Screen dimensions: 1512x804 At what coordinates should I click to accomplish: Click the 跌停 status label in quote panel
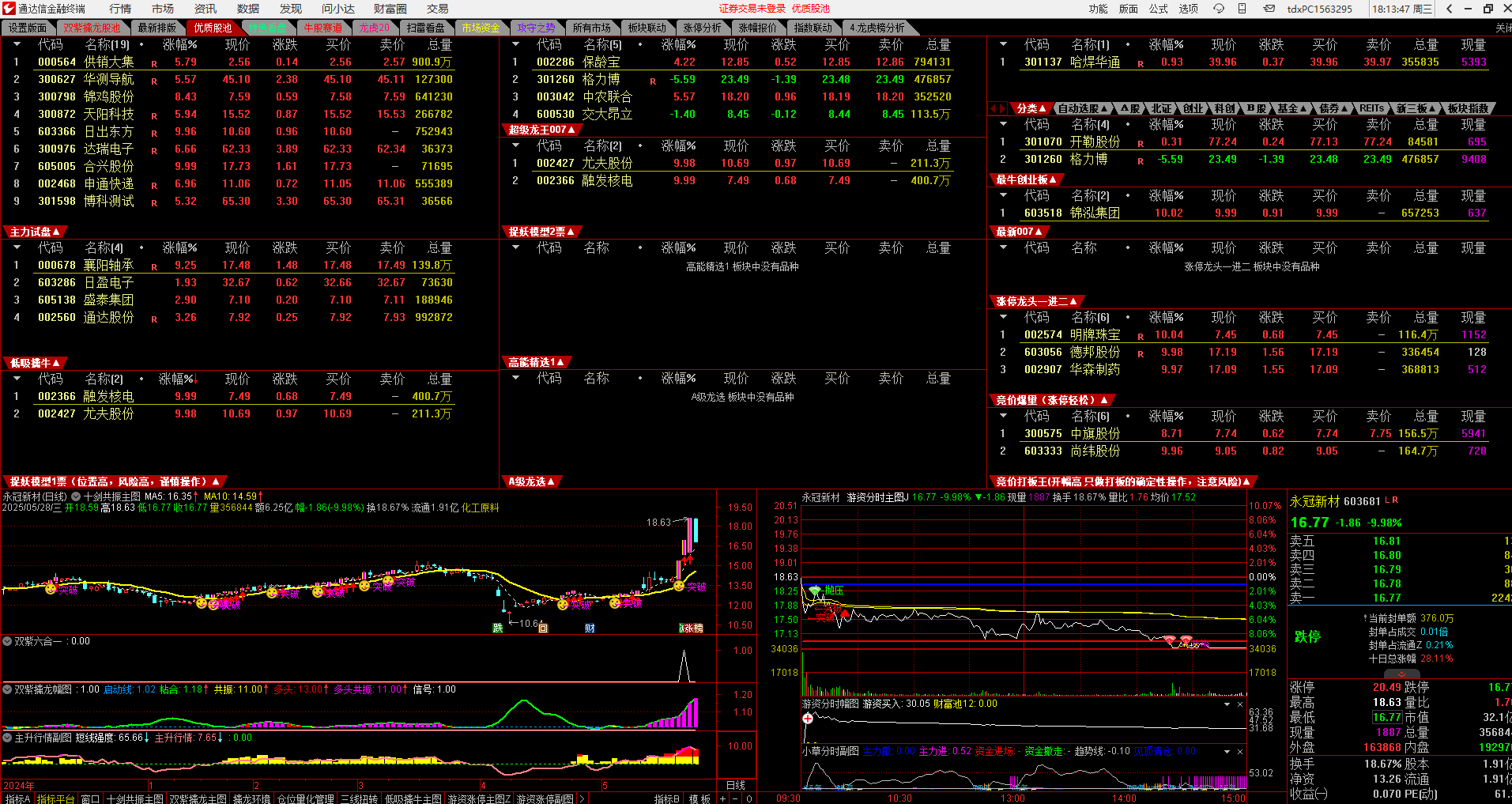pyautogui.click(x=1307, y=636)
